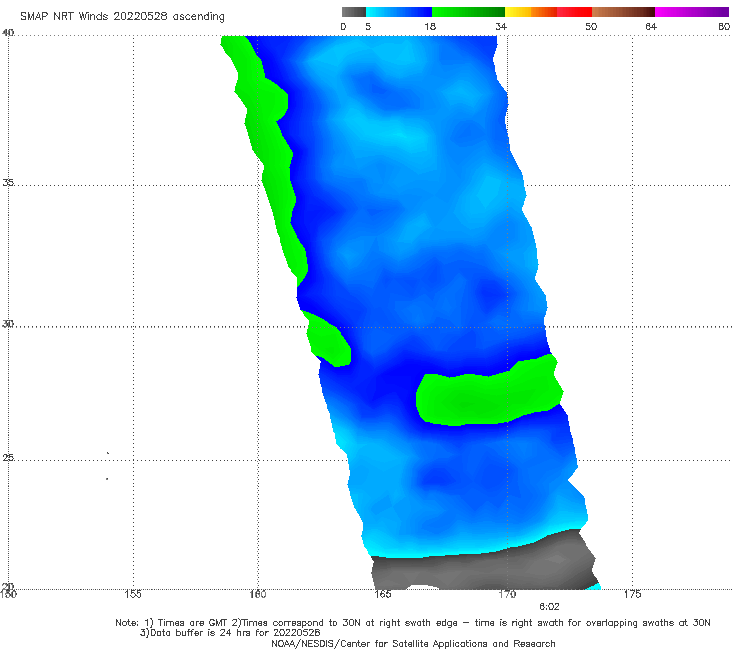The width and height of the screenshot is (740, 650).
Task: Click the longitude label '165'
Action: (x=382, y=594)
